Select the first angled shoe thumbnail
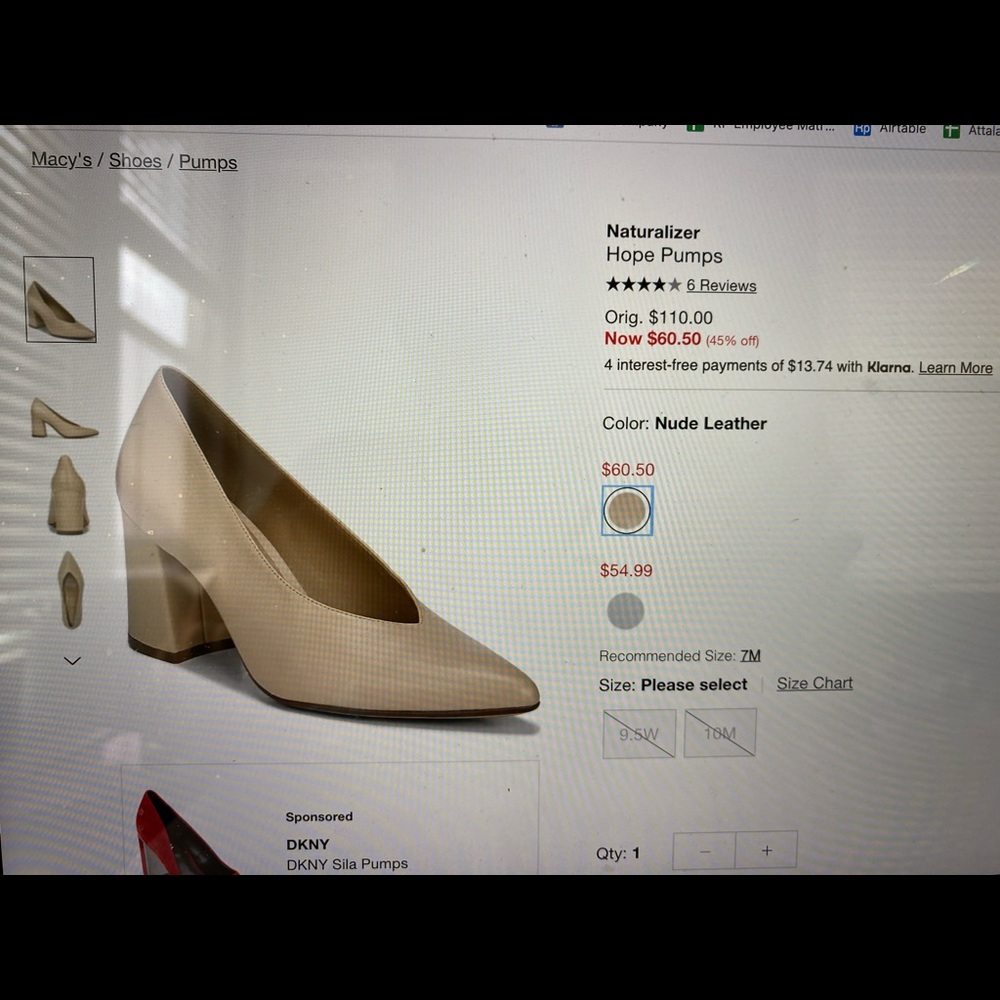Screen dimensions: 1000x1000 point(60,300)
